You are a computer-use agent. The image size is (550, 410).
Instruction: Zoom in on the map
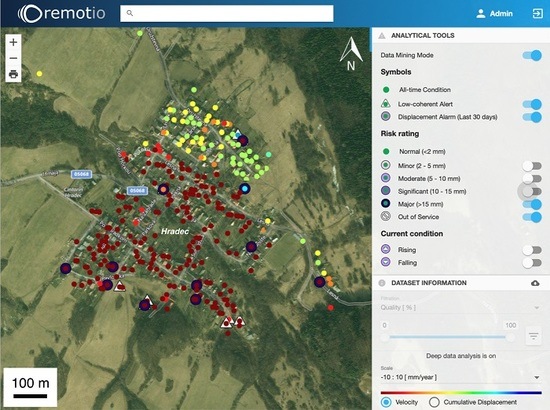pos(13,42)
